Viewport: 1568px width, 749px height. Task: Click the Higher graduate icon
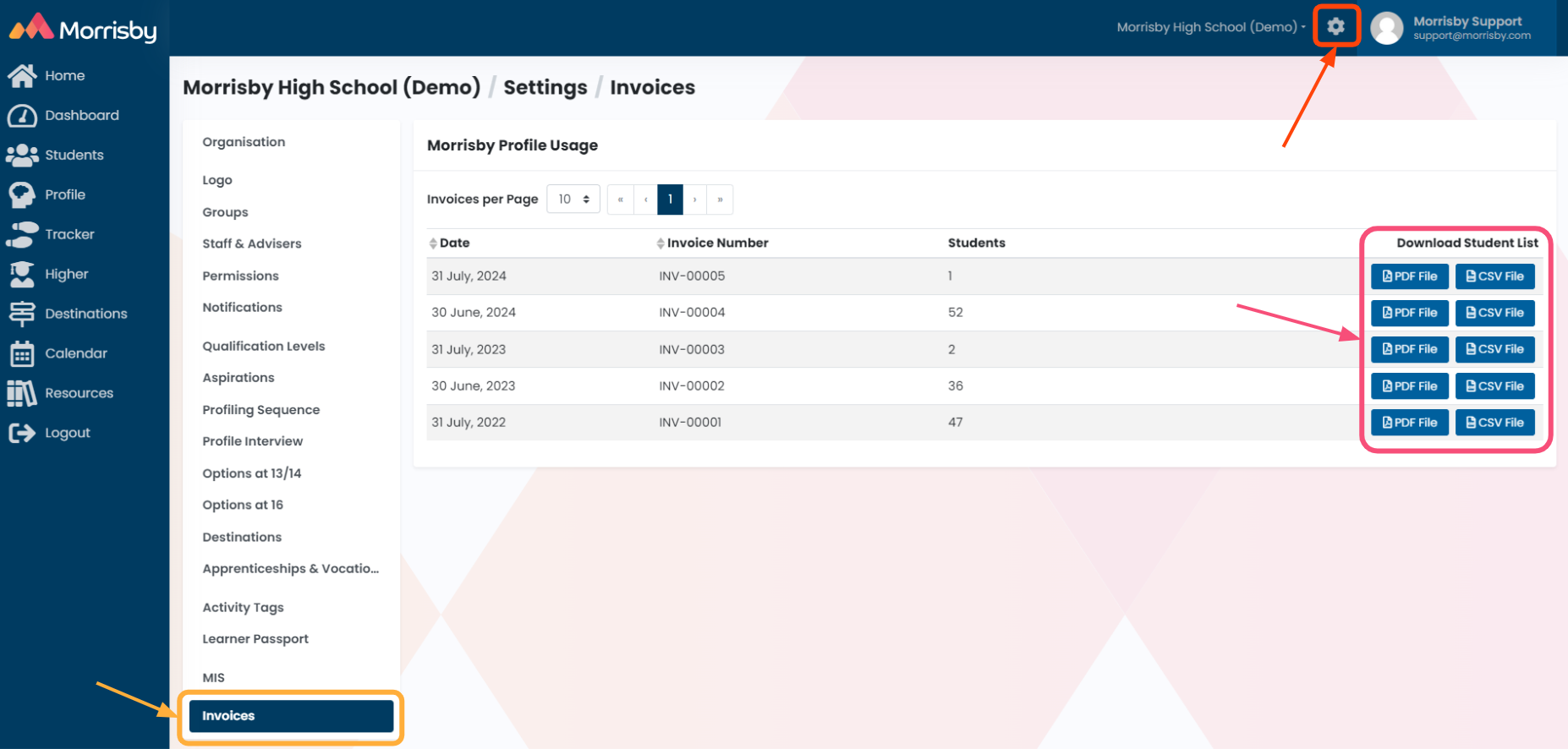(22, 275)
